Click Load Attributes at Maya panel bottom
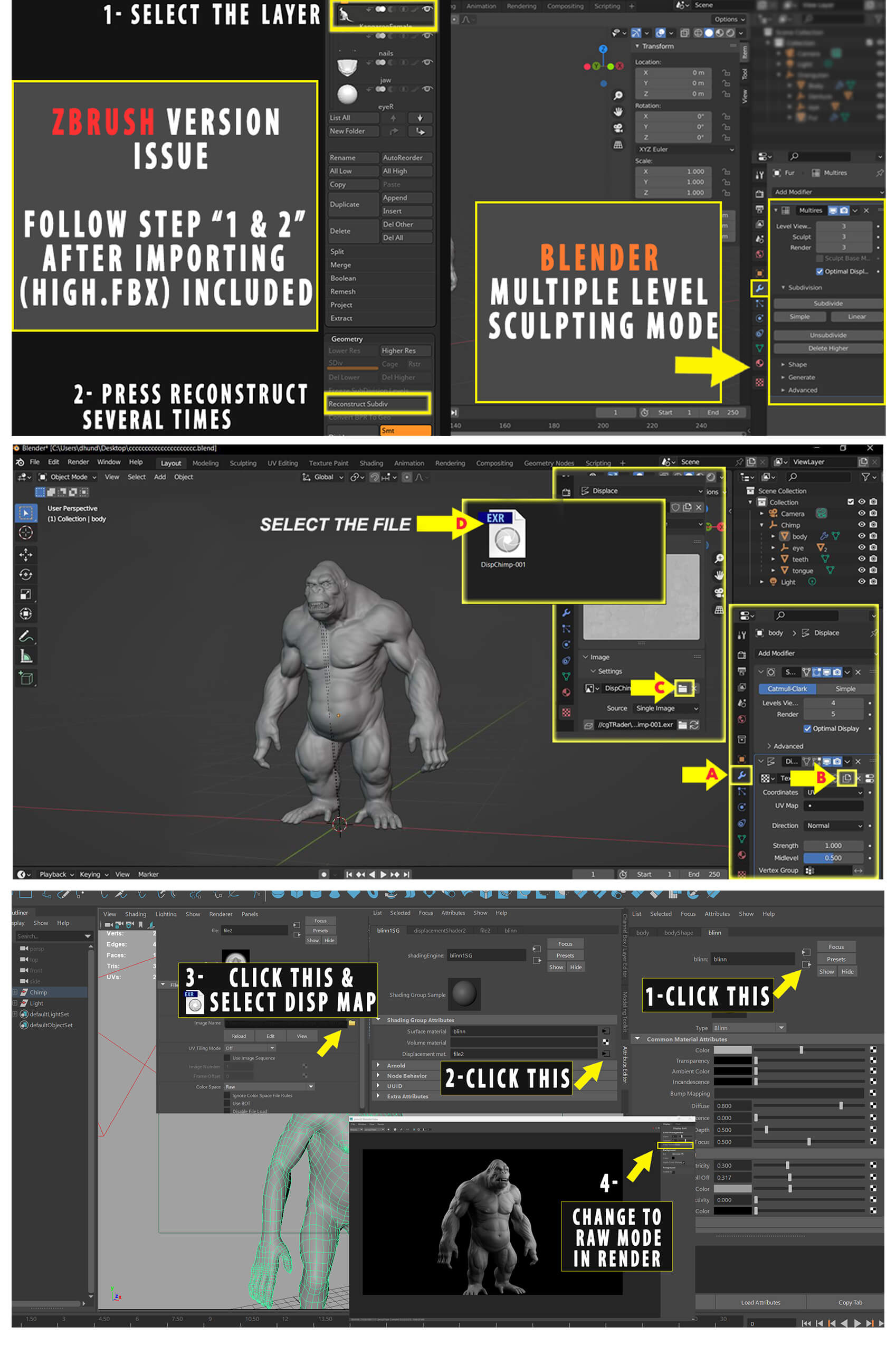The width and height of the screenshot is (896, 1364). click(760, 1302)
